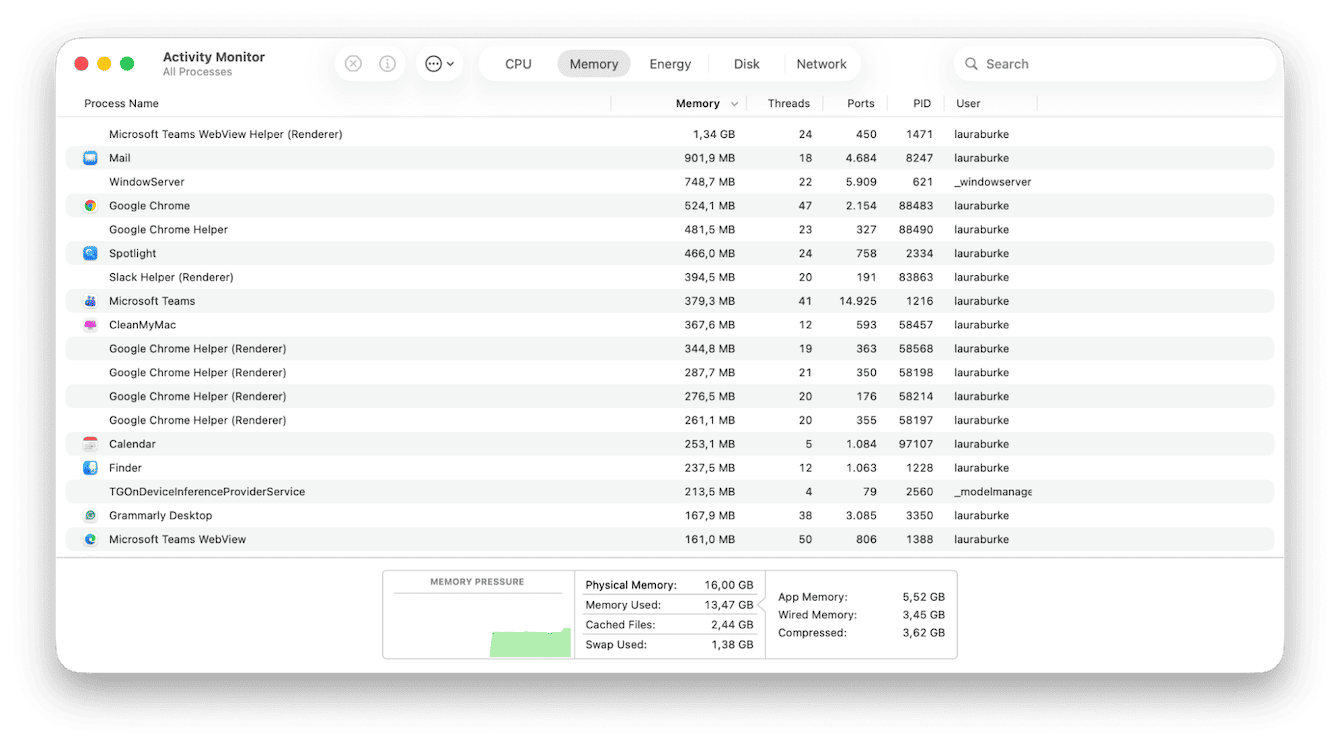1340x747 pixels.
Task: Select the Calendar app icon
Action: [x=90, y=443]
